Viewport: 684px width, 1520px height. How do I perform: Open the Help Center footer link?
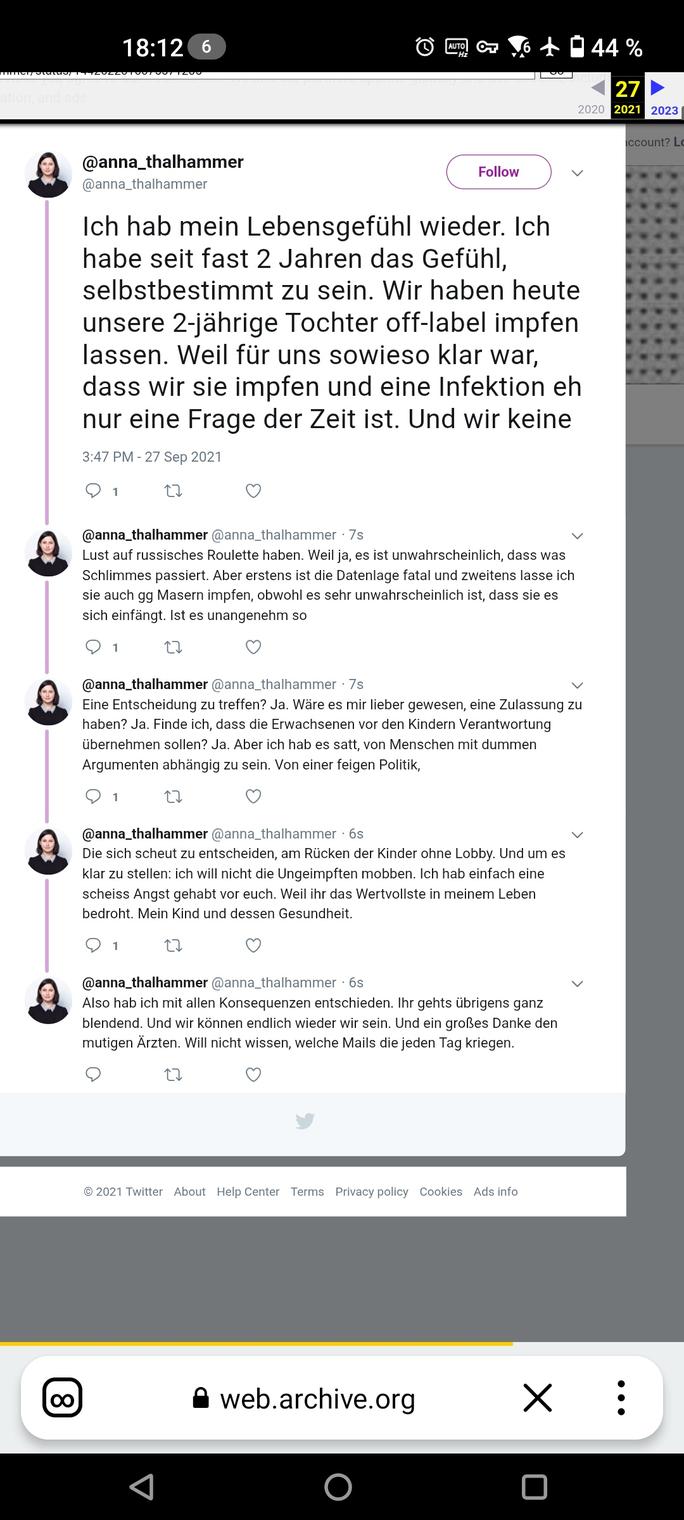coord(248,1192)
